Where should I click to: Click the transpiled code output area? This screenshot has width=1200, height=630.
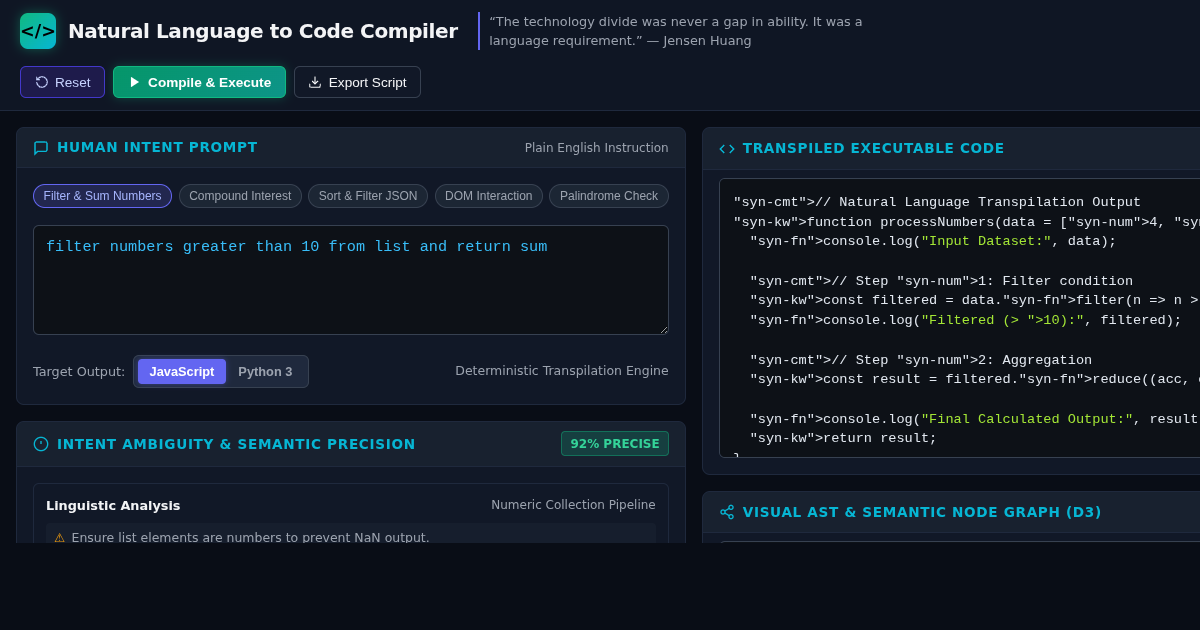tap(960, 318)
